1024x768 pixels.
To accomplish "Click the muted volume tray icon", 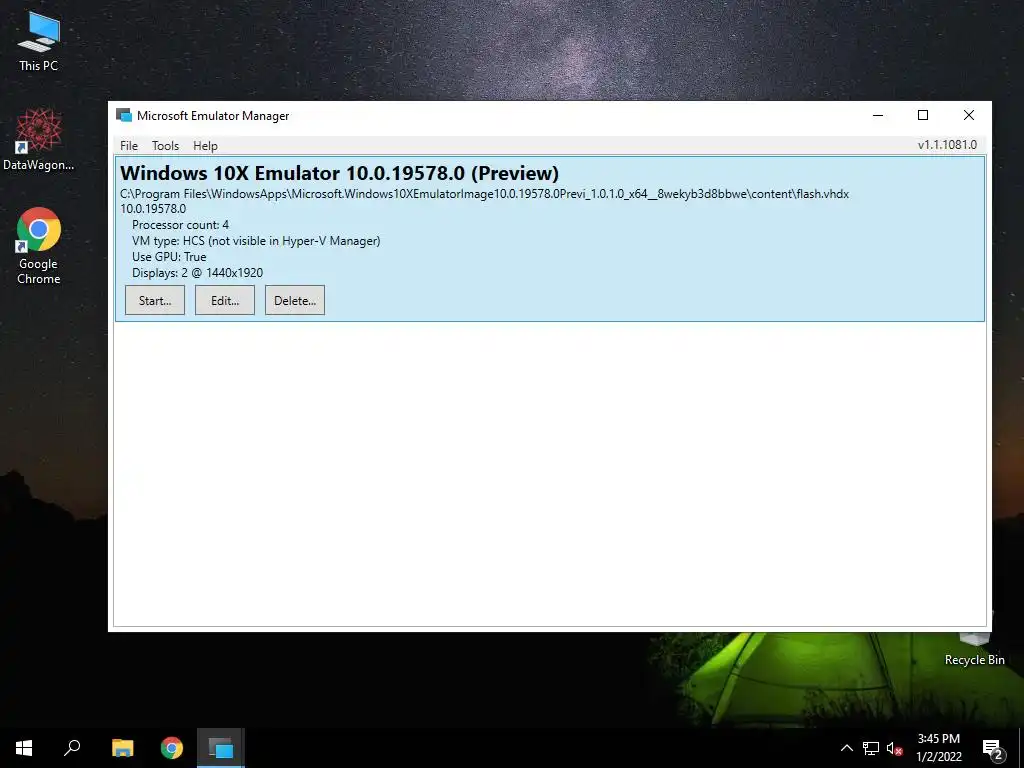I will (895, 748).
